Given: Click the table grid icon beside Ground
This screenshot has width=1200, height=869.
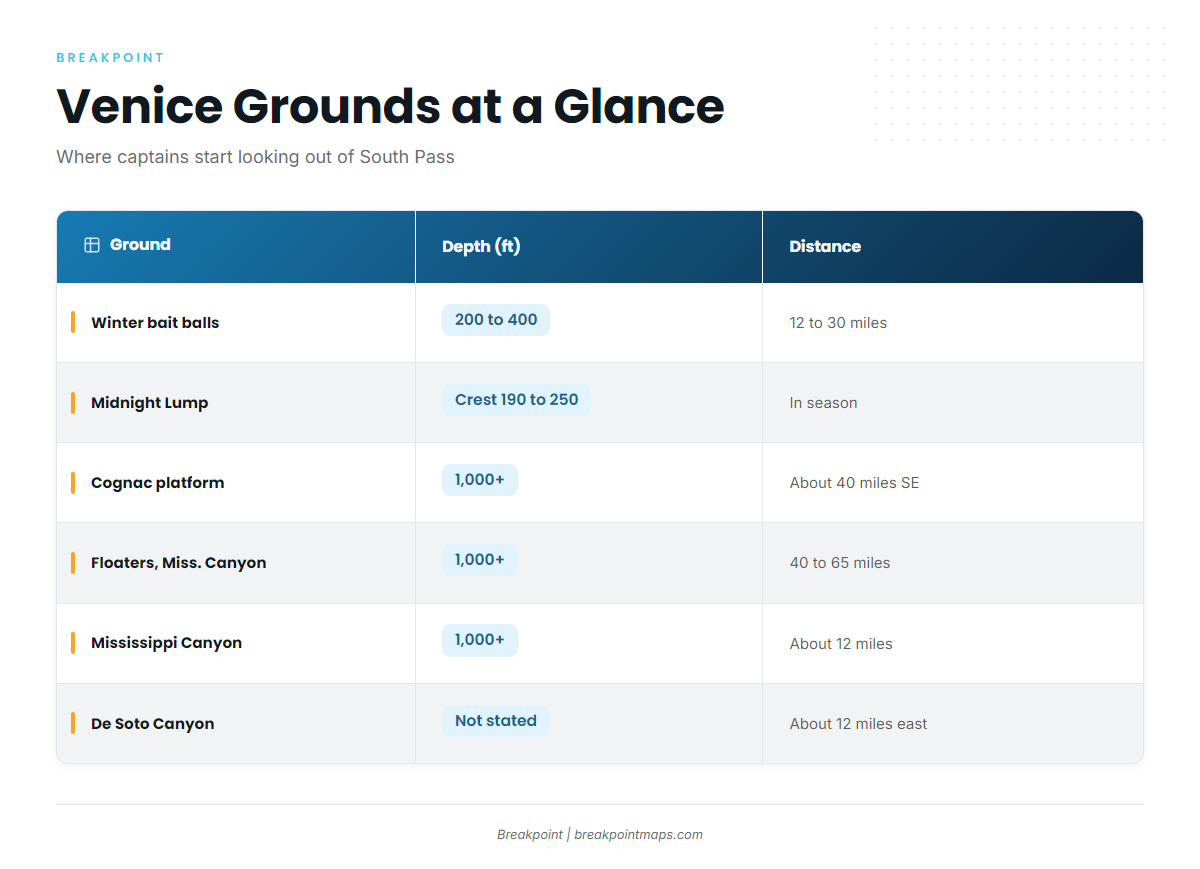Looking at the screenshot, I should coord(92,245).
